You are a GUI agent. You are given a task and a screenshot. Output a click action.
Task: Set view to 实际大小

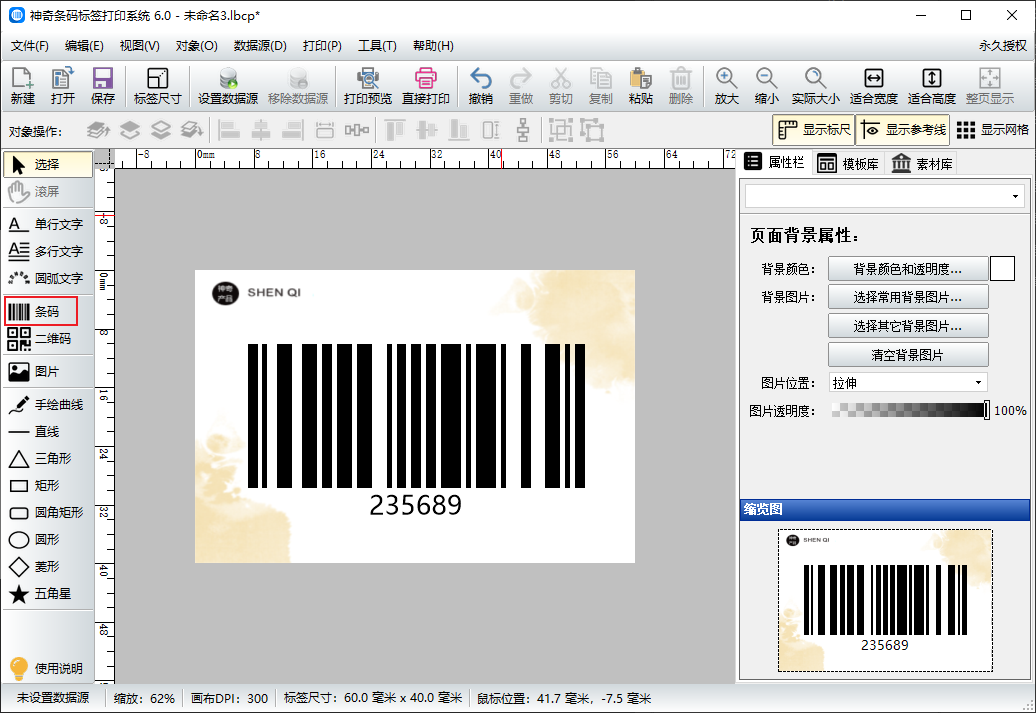(815, 86)
